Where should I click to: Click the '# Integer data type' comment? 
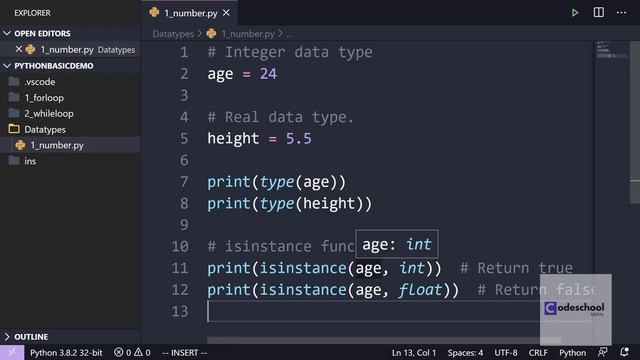[290, 52]
